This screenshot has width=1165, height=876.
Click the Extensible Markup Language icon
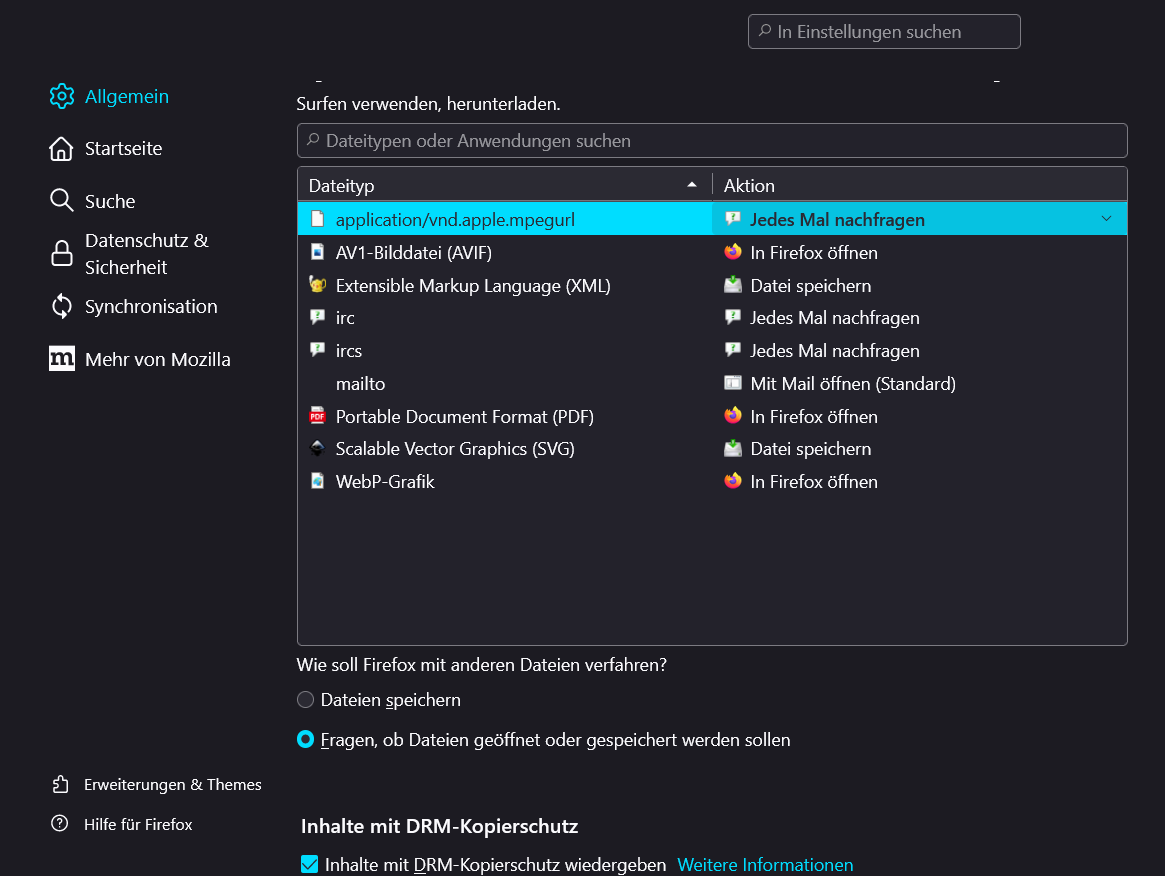point(318,285)
